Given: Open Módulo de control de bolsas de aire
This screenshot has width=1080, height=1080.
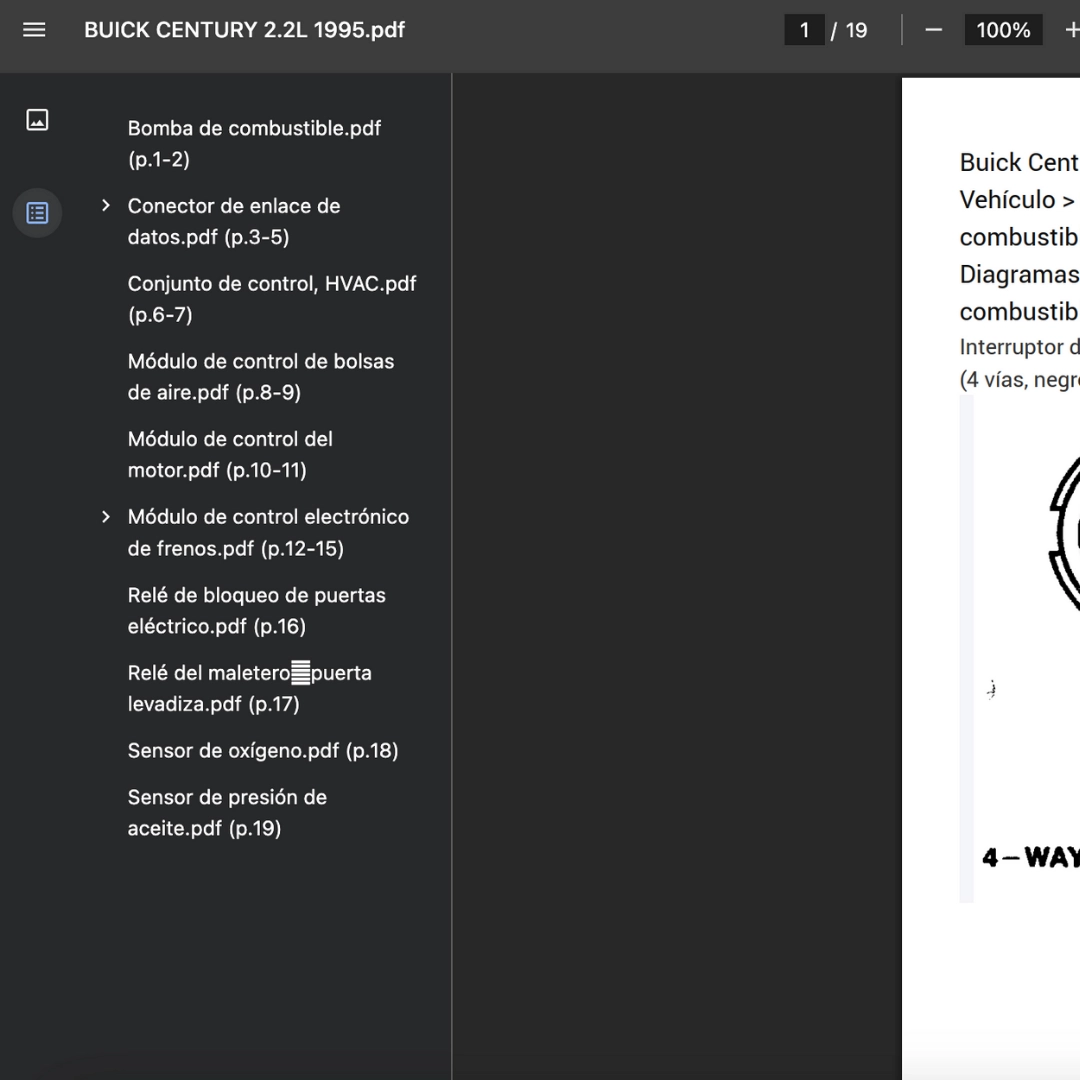Looking at the screenshot, I should coord(260,377).
